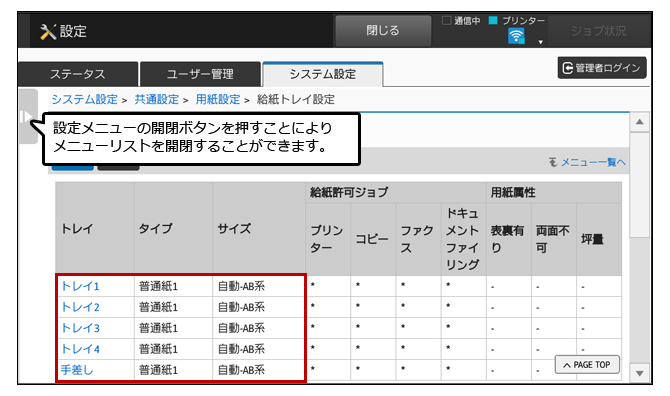Viewport: 670px width, 396px height.
Task: Open システム設定 breadcrumb link
Action: pyautogui.click(x=85, y=100)
